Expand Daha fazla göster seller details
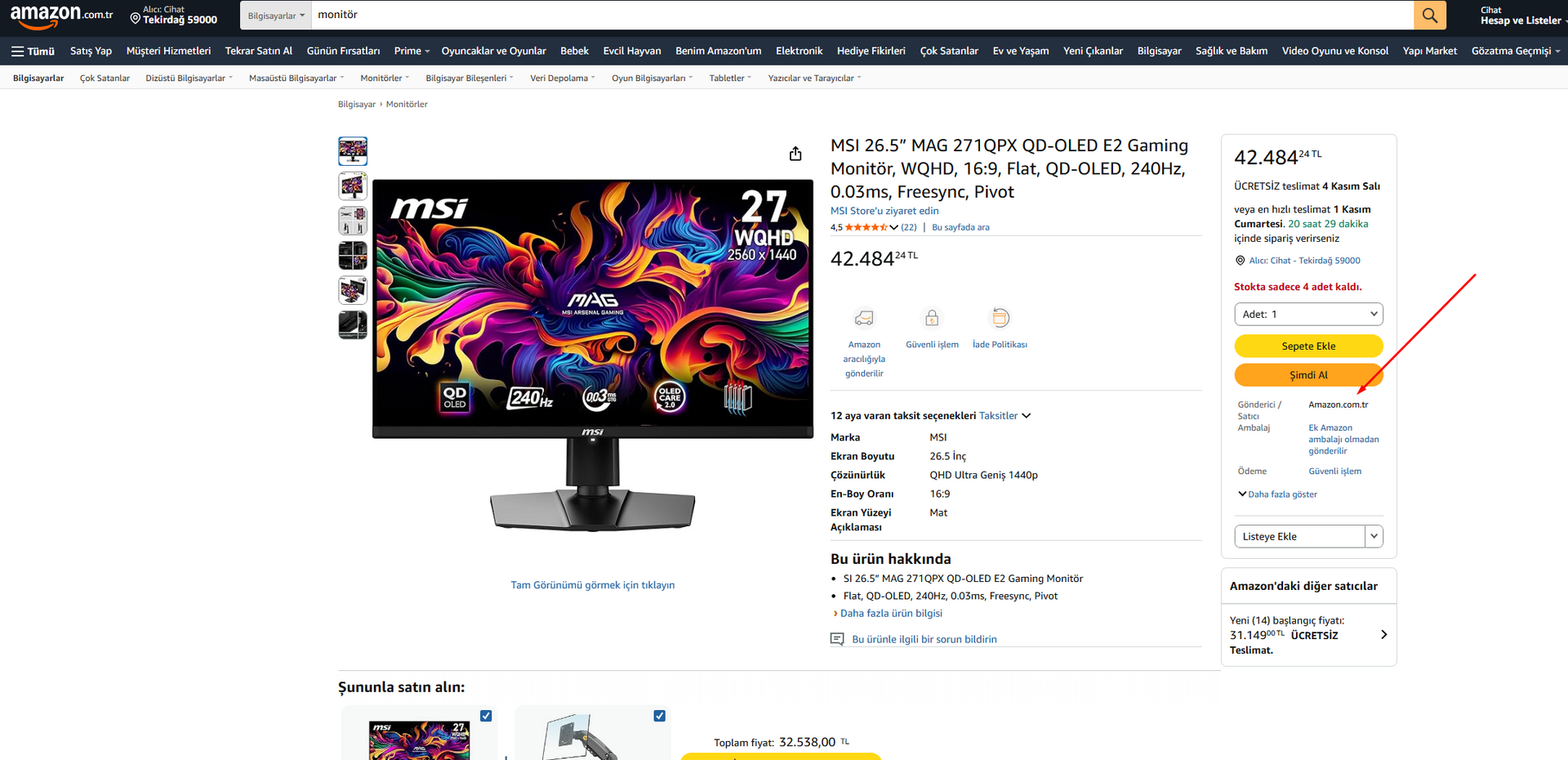The height and width of the screenshot is (760, 1568). (x=1278, y=494)
